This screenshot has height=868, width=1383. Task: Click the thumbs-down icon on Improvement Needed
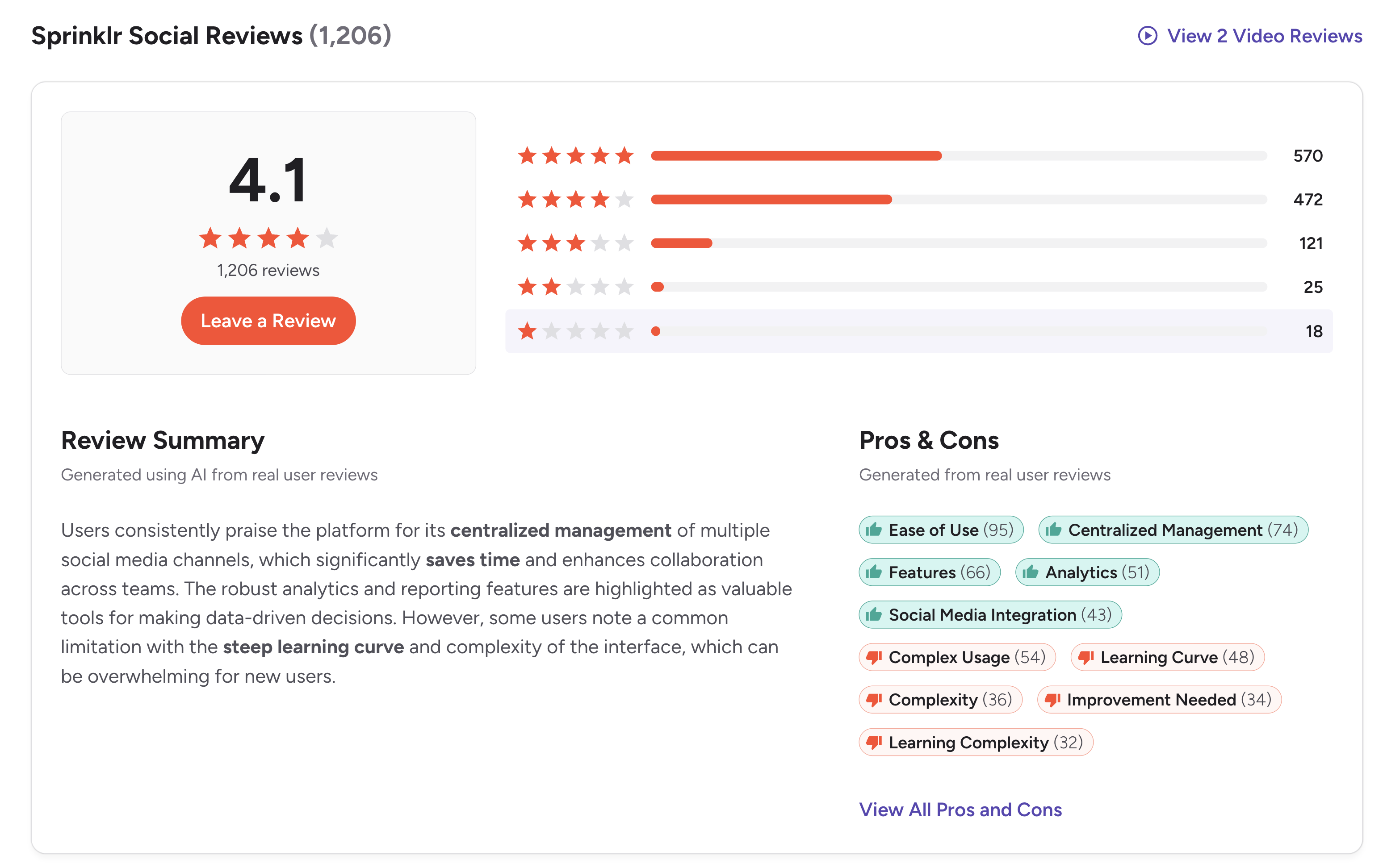(1052, 700)
